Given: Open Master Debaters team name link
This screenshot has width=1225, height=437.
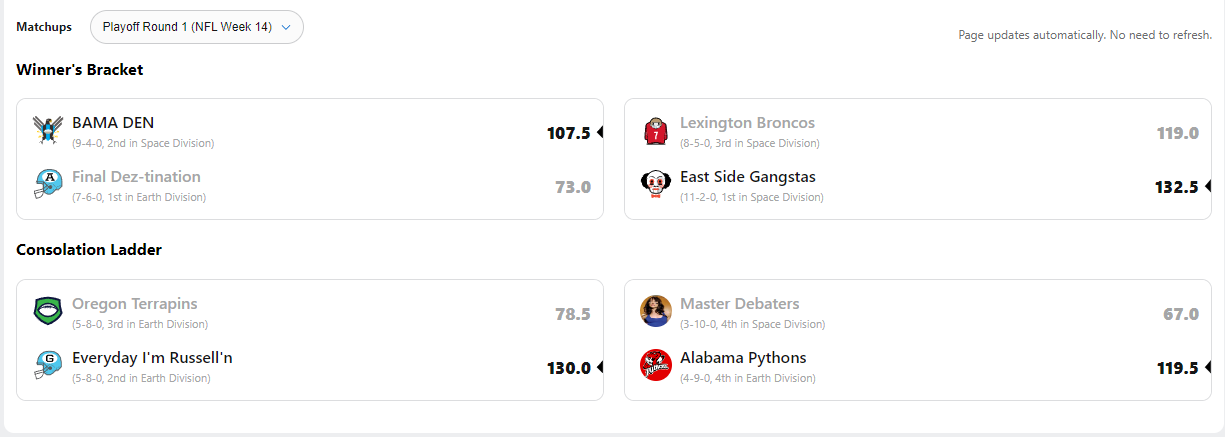Looking at the screenshot, I should coord(739,304).
